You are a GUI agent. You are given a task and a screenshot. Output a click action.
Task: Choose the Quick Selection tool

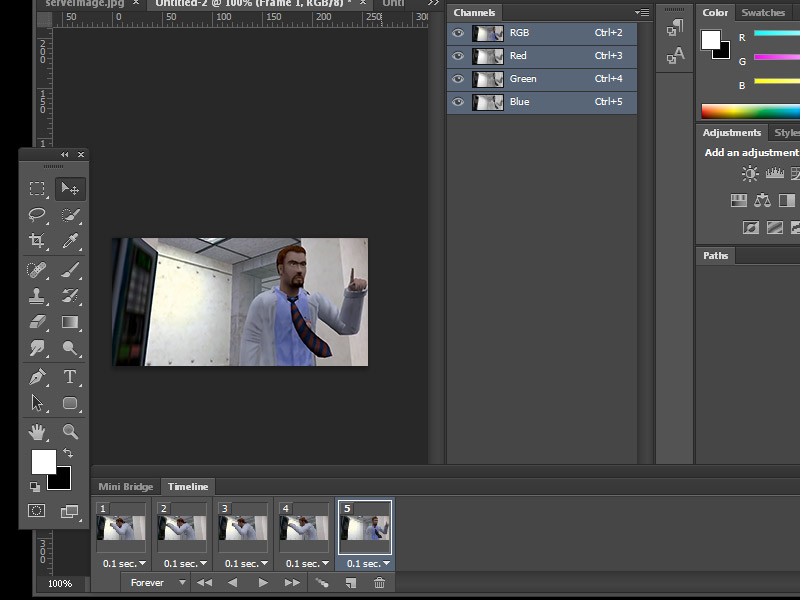70,215
